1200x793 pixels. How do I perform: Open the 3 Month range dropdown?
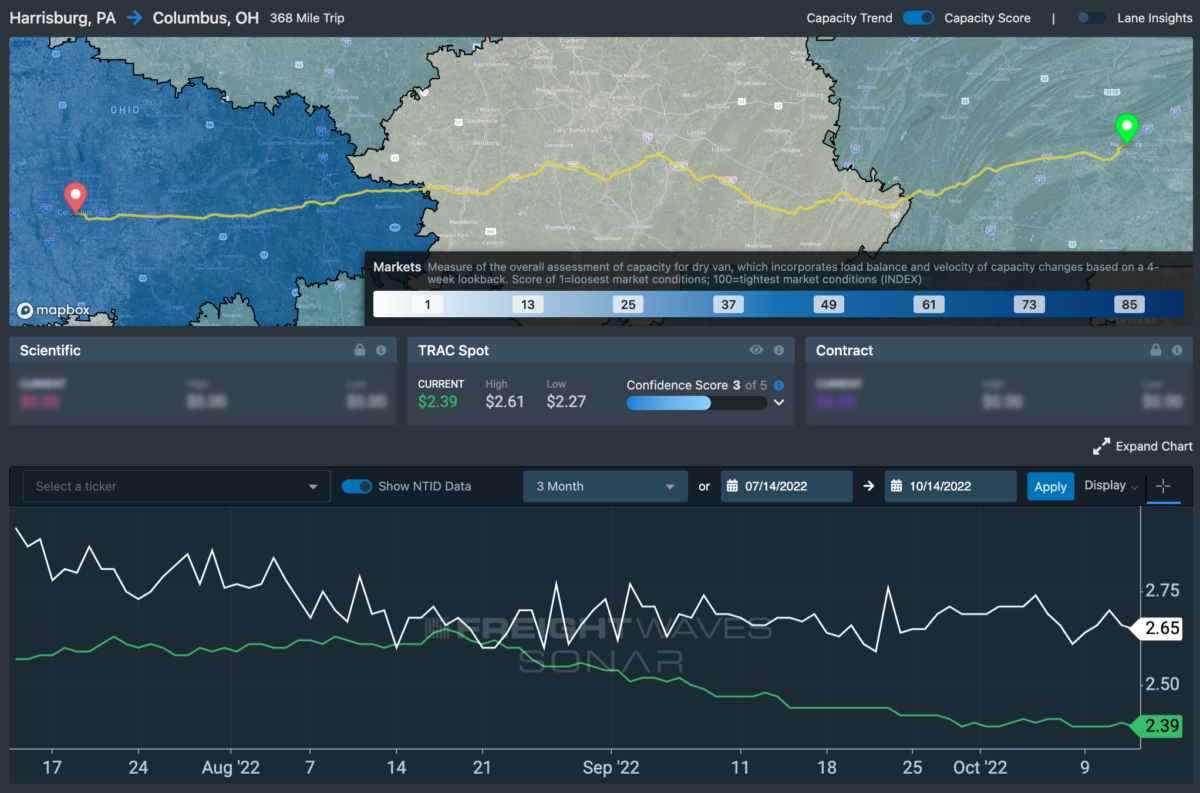click(x=605, y=487)
